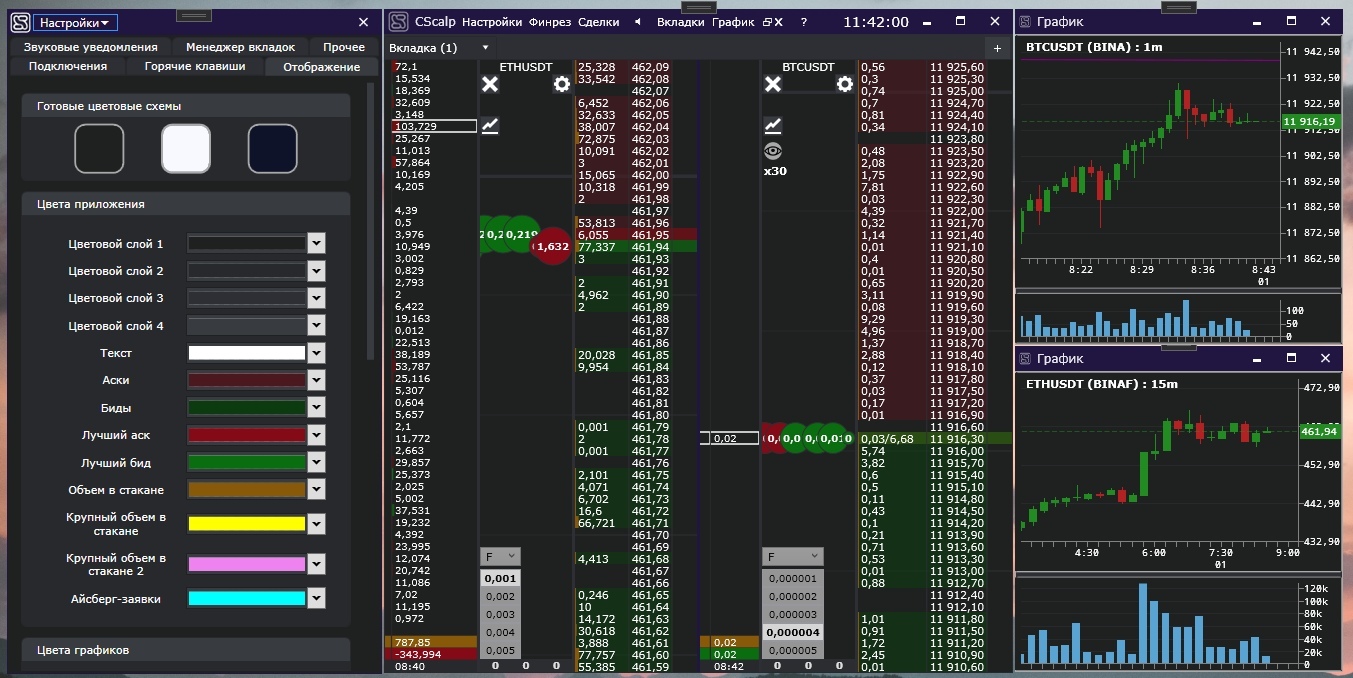Expand dropdown arrow next to Лучший аск color

tap(317, 435)
